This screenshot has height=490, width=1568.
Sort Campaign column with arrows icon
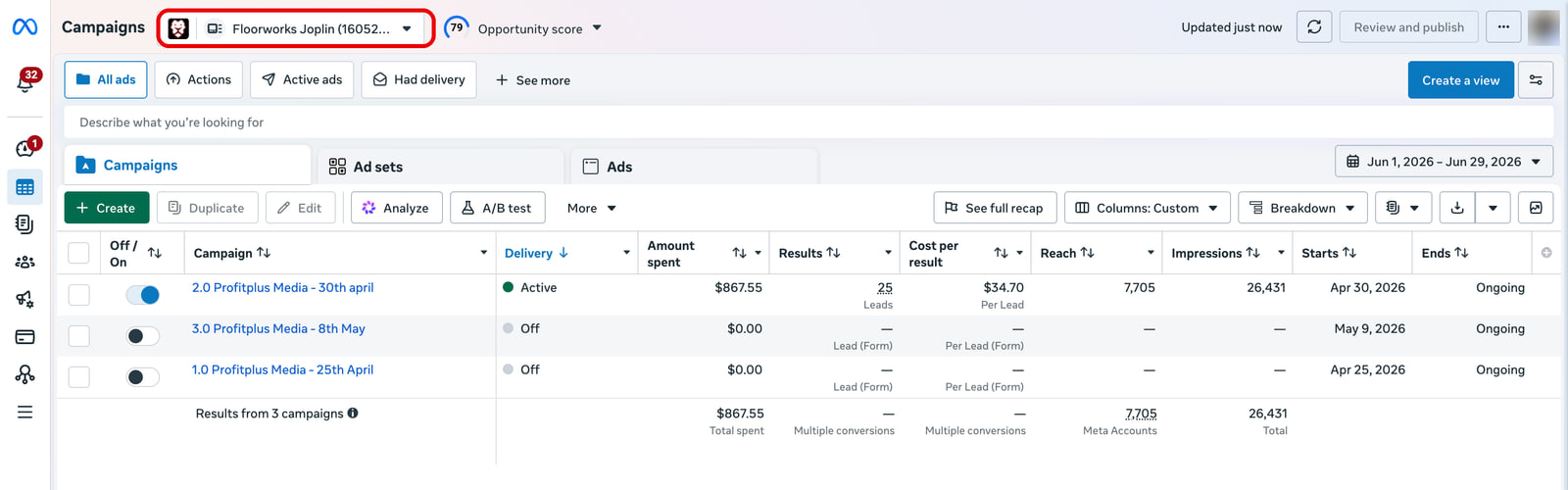[x=264, y=253]
